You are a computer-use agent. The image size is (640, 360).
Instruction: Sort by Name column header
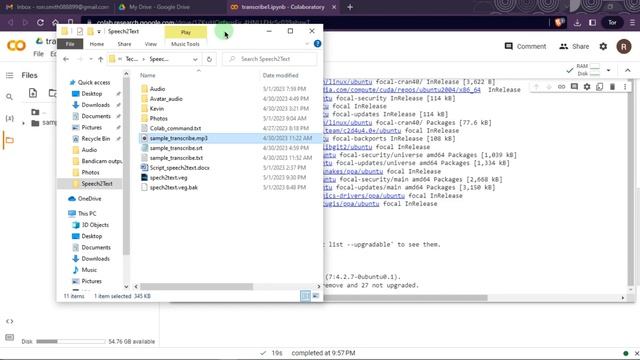point(148,76)
